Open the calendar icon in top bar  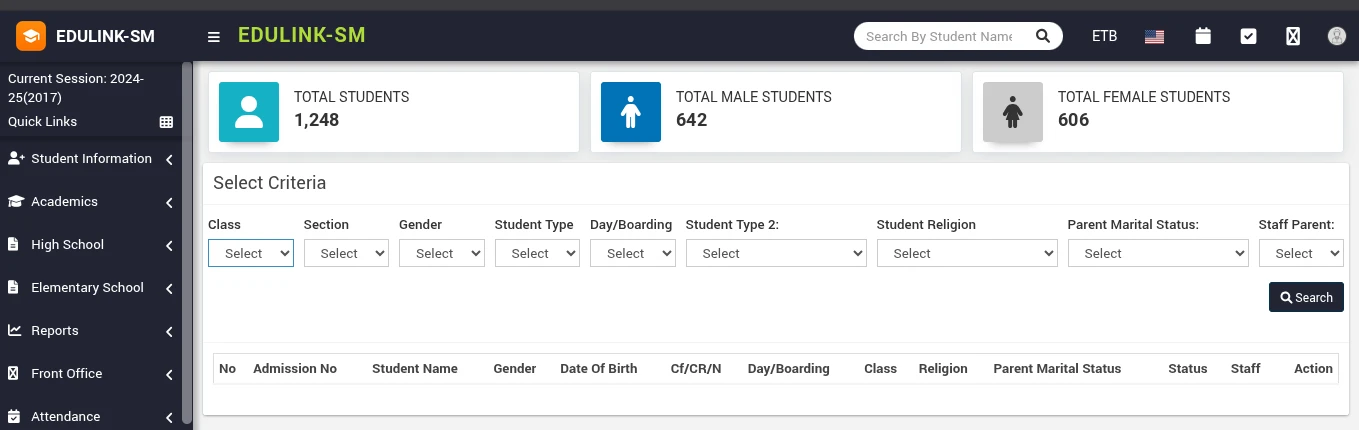pyautogui.click(x=1203, y=36)
